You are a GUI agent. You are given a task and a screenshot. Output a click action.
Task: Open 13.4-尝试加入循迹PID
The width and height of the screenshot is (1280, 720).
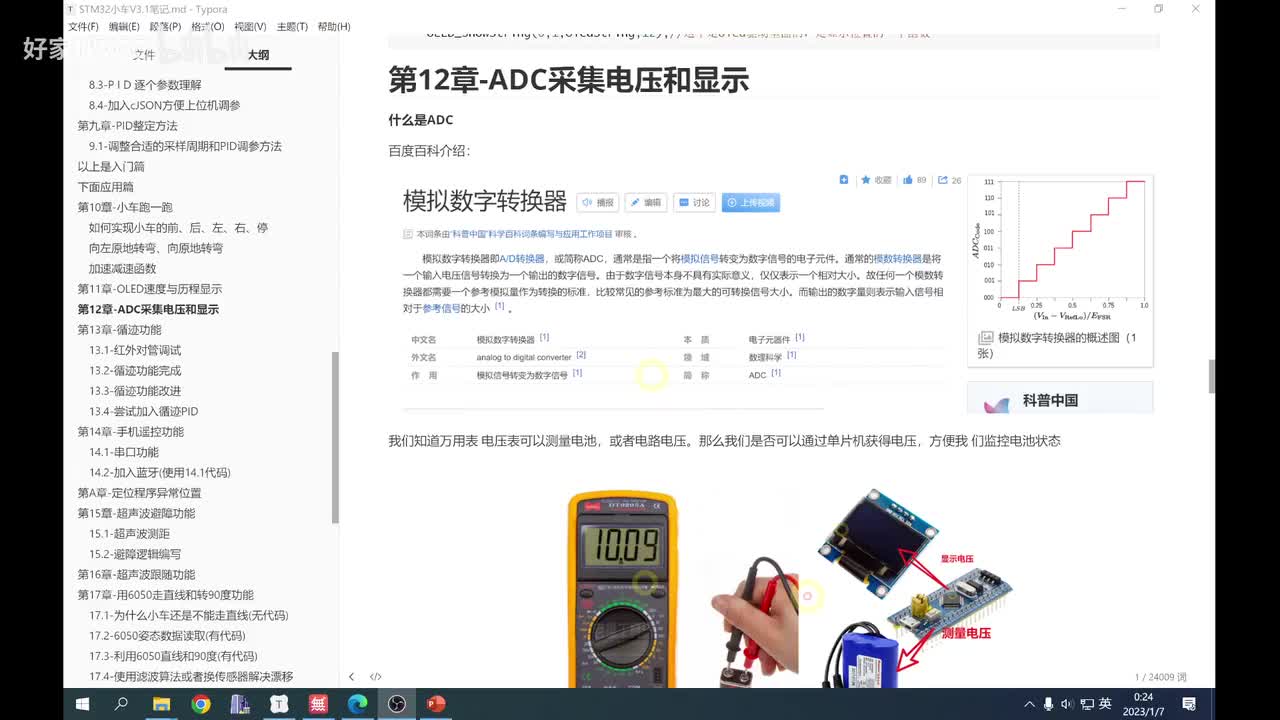pos(143,411)
